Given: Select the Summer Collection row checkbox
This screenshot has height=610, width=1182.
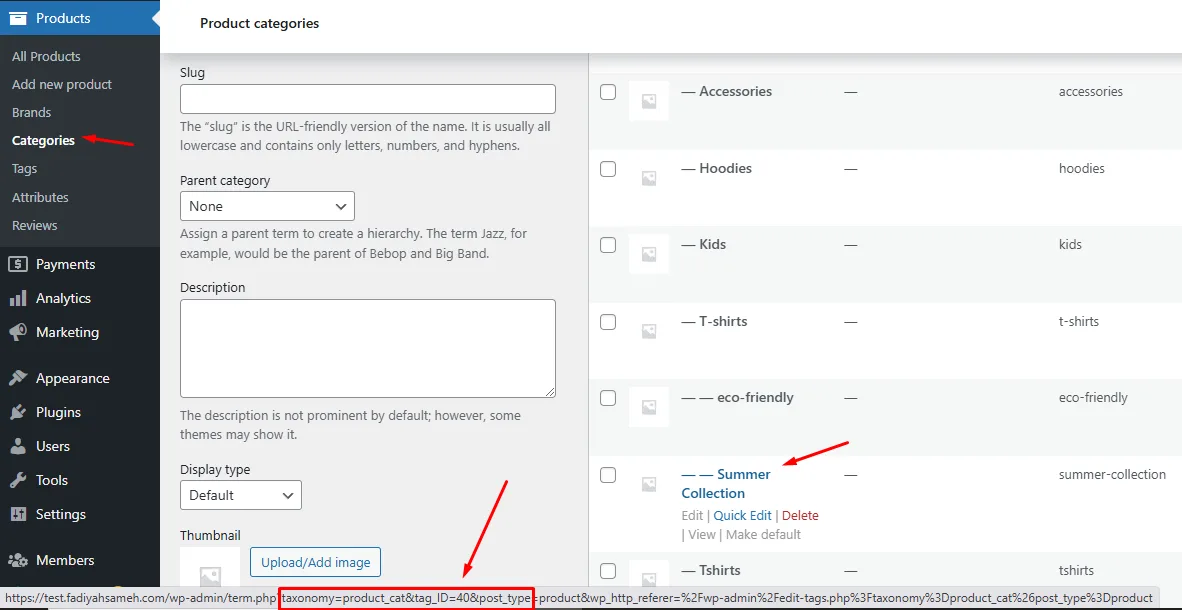Looking at the screenshot, I should pos(608,475).
